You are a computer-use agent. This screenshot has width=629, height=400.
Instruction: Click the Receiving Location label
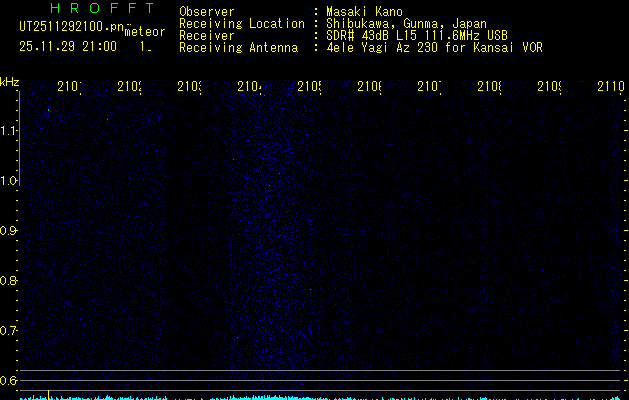242,24
